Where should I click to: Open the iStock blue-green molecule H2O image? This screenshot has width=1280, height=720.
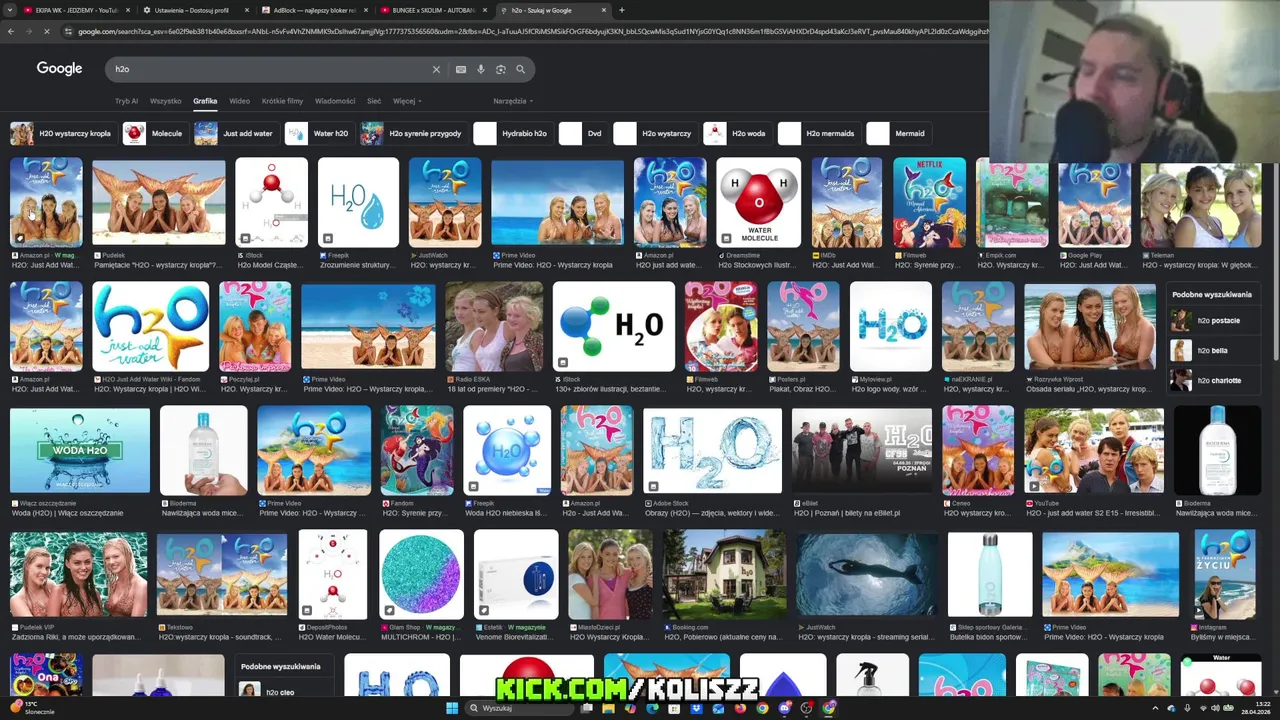click(x=613, y=326)
